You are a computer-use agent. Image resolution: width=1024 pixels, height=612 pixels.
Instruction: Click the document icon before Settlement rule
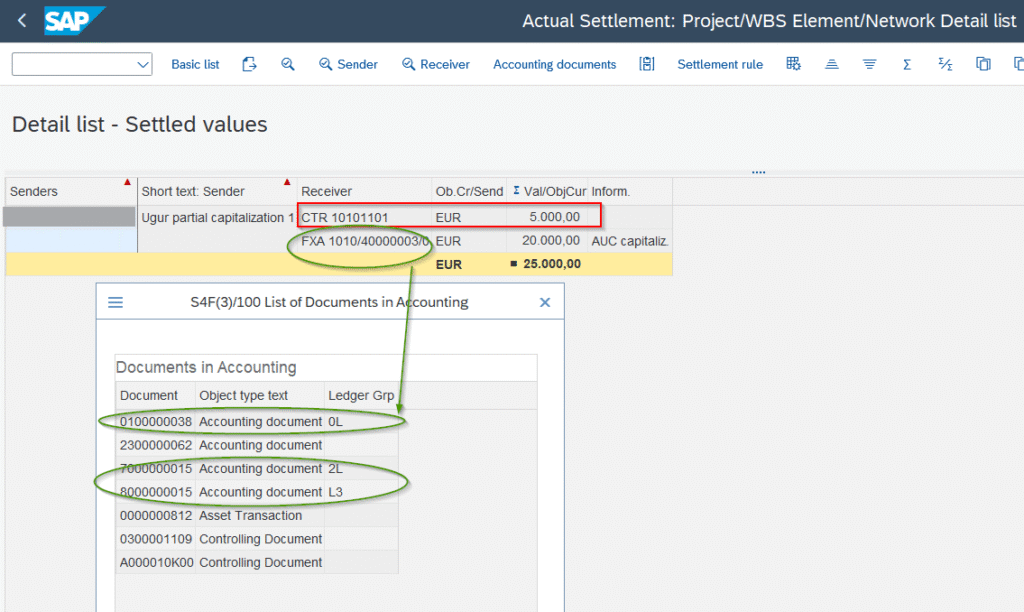(x=647, y=64)
